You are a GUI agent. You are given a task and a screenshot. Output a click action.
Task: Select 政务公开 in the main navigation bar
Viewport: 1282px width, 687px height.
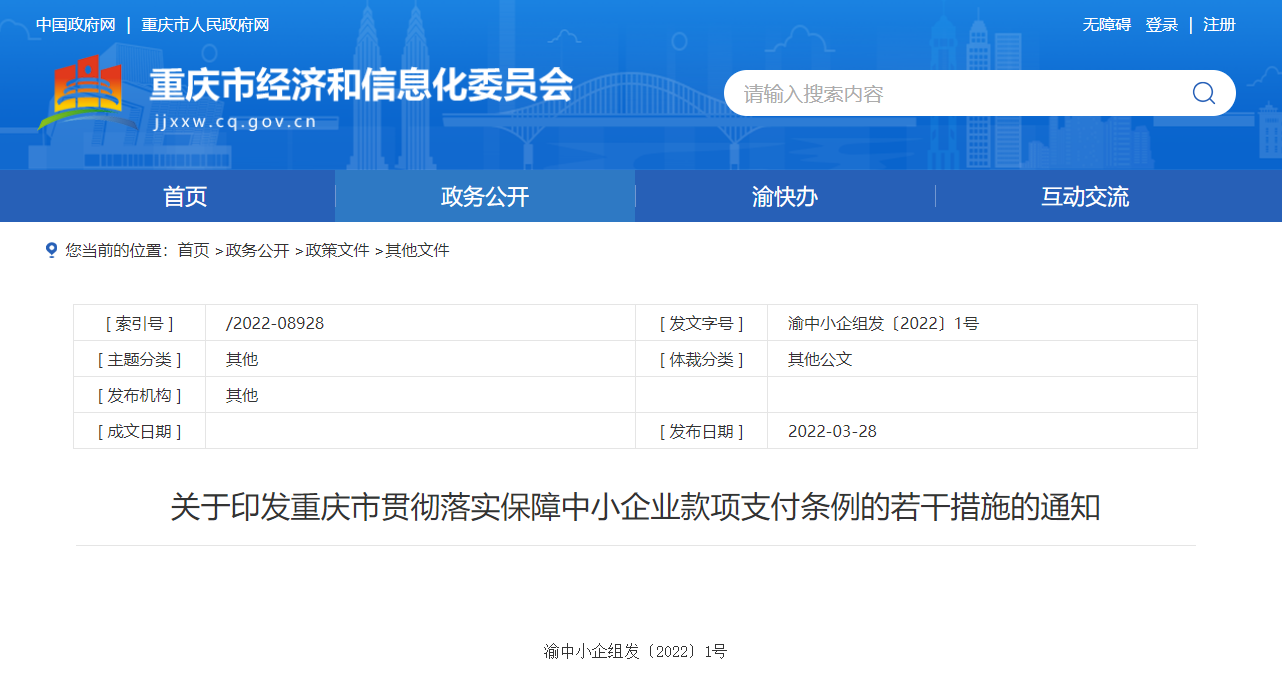[x=485, y=197]
